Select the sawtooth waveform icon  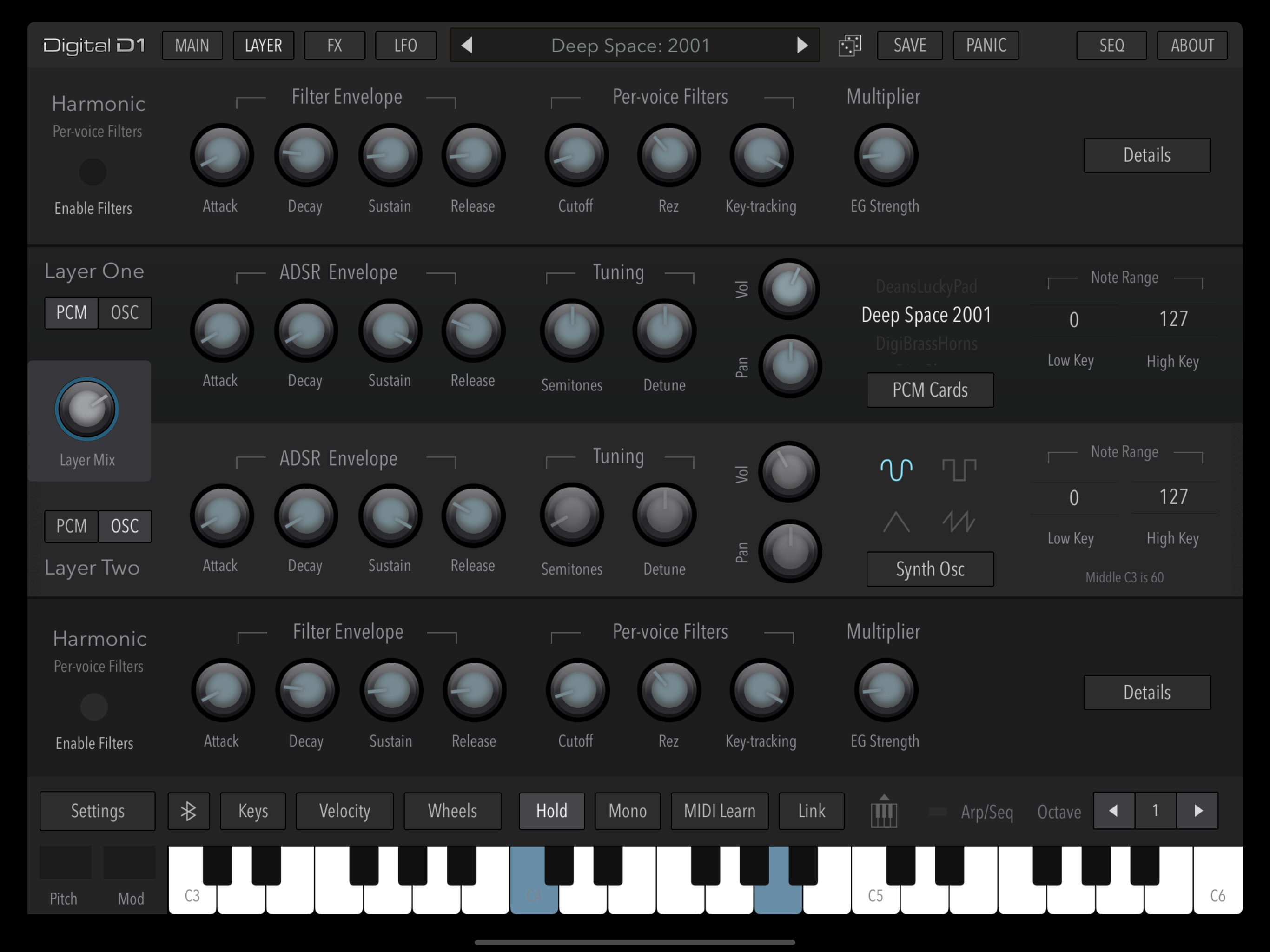959,522
